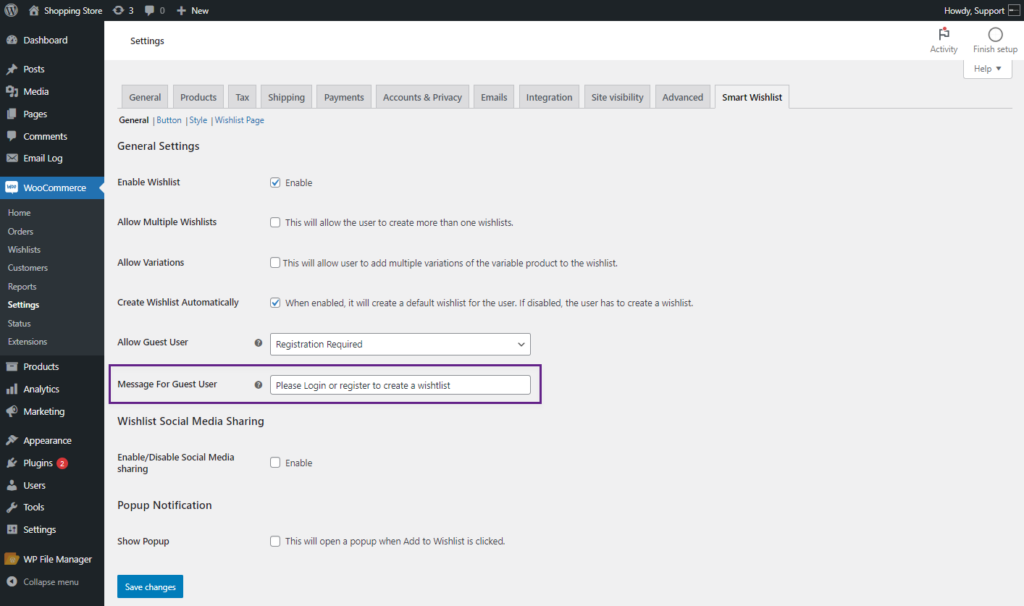Viewport: 1024px width, 606px height.
Task: Click the Appearance paintbrush icon
Action: pos(12,440)
